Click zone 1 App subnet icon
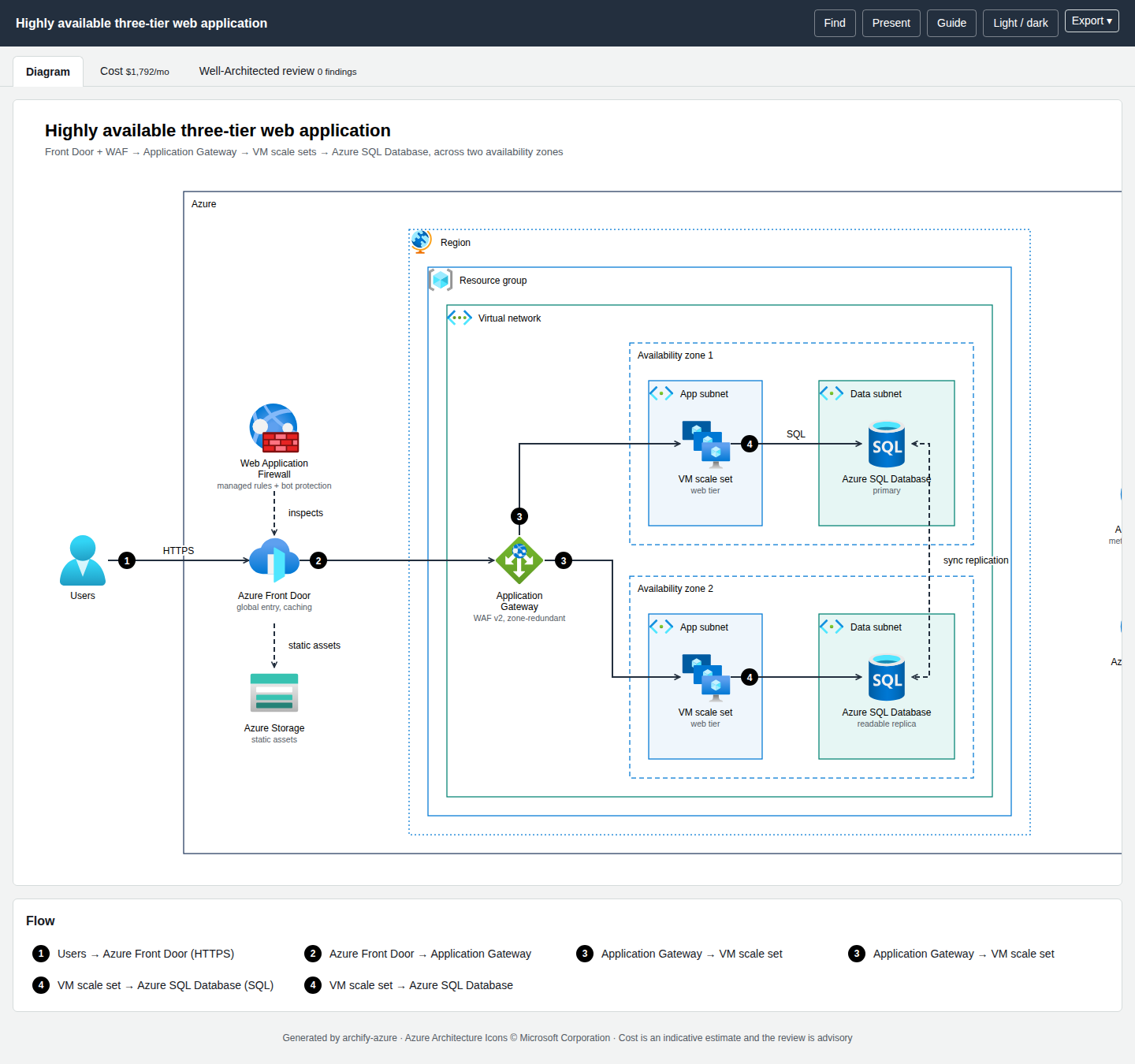 click(x=661, y=393)
